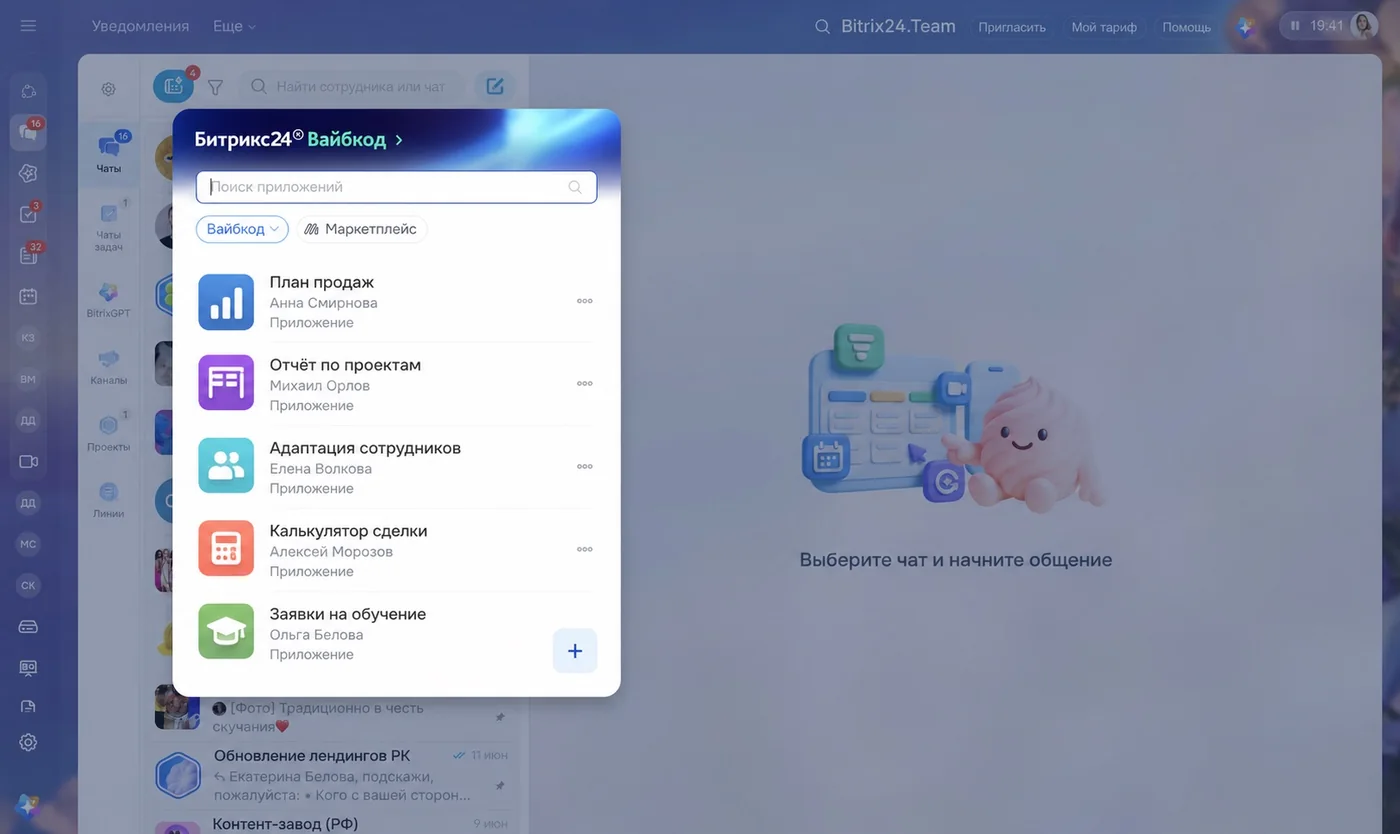1400x834 pixels.
Task: Open the Контент-завод (РФ) chat
Action: (334, 824)
